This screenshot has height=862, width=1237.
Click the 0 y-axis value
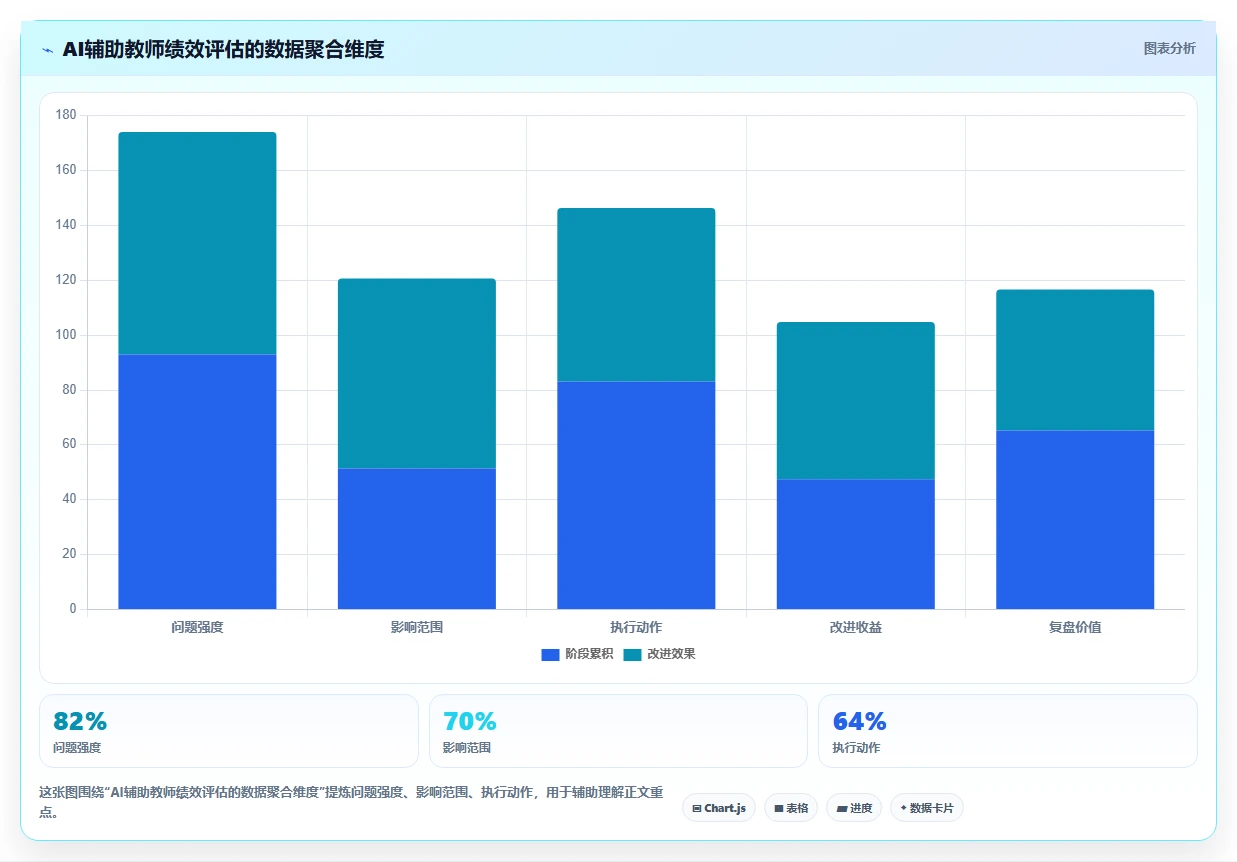[72, 609]
